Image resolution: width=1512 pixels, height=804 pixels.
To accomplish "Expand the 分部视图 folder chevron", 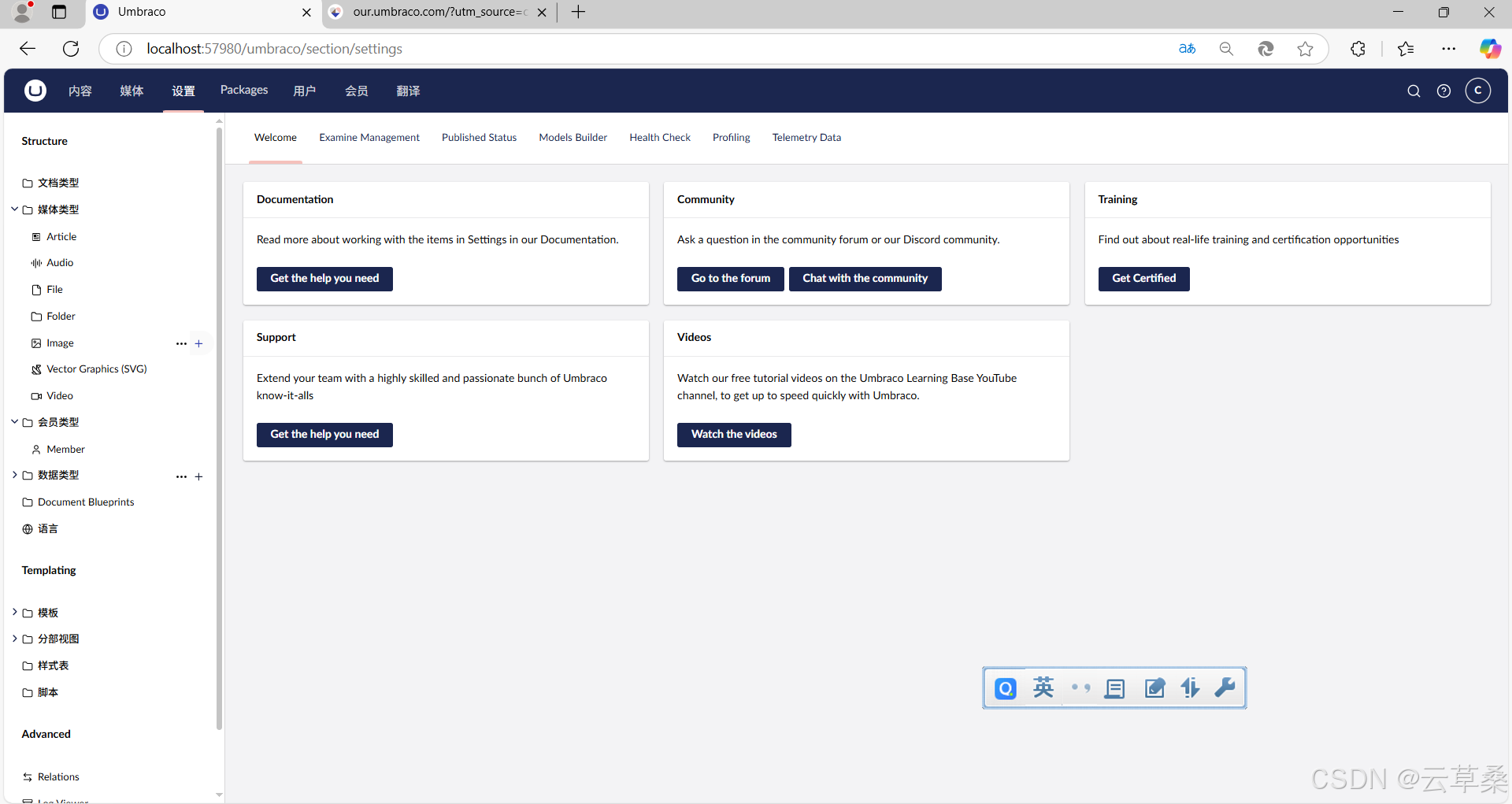I will tap(14, 639).
